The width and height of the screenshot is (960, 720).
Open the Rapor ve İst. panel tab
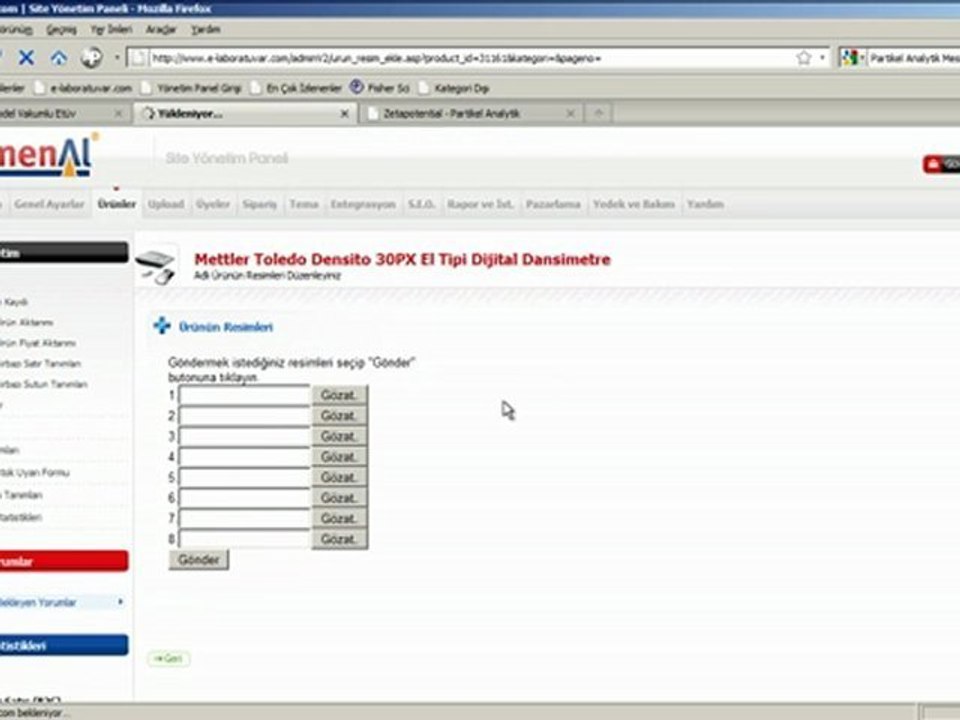(x=481, y=204)
